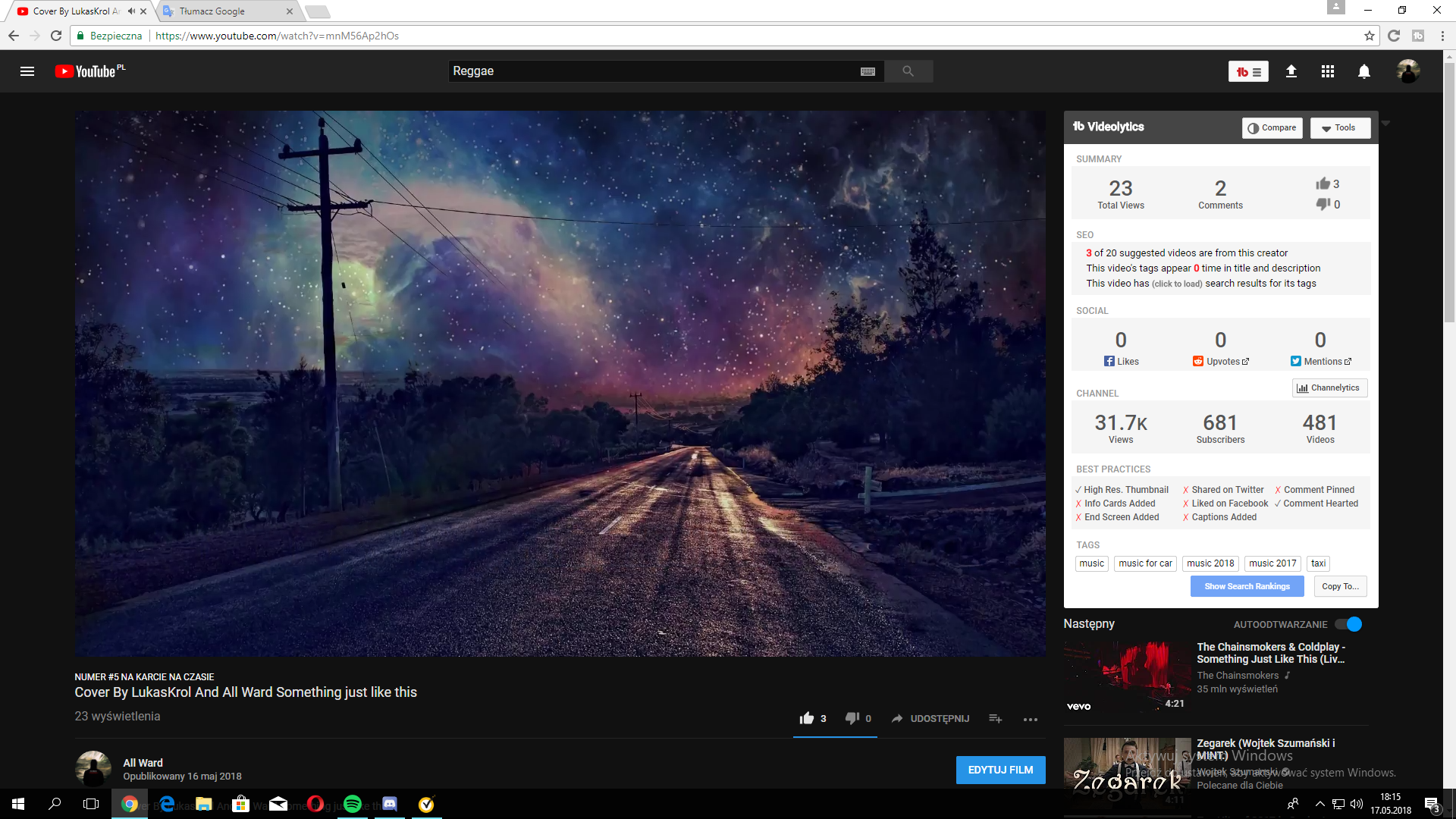Click the search magnifier button
Screen dimensions: 1456x819
click(x=908, y=71)
